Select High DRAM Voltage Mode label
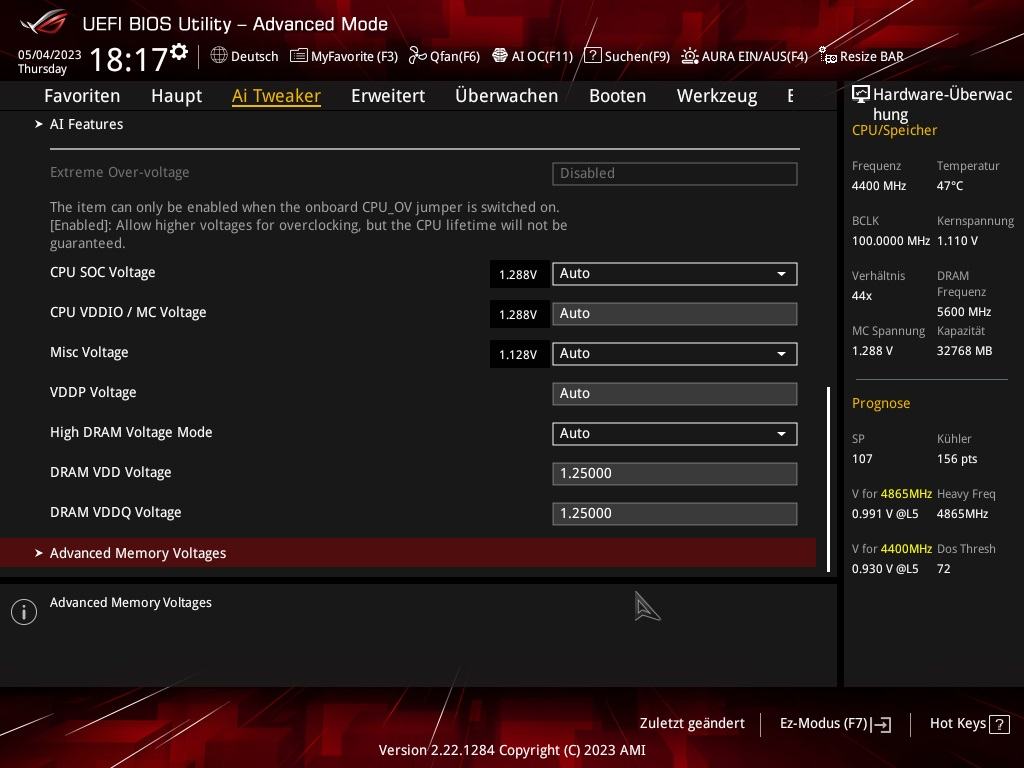Screen dimensions: 1024x768 131,432
